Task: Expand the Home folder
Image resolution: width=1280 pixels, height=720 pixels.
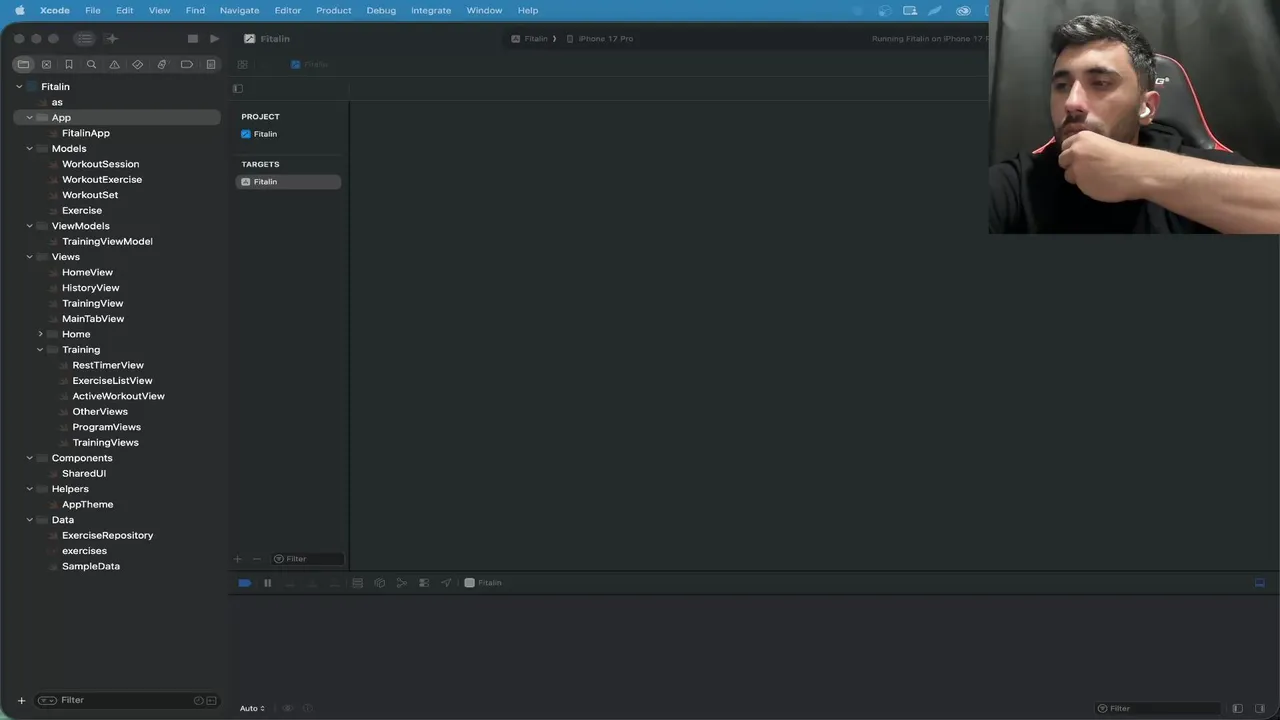Action: pyautogui.click(x=40, y=334)
